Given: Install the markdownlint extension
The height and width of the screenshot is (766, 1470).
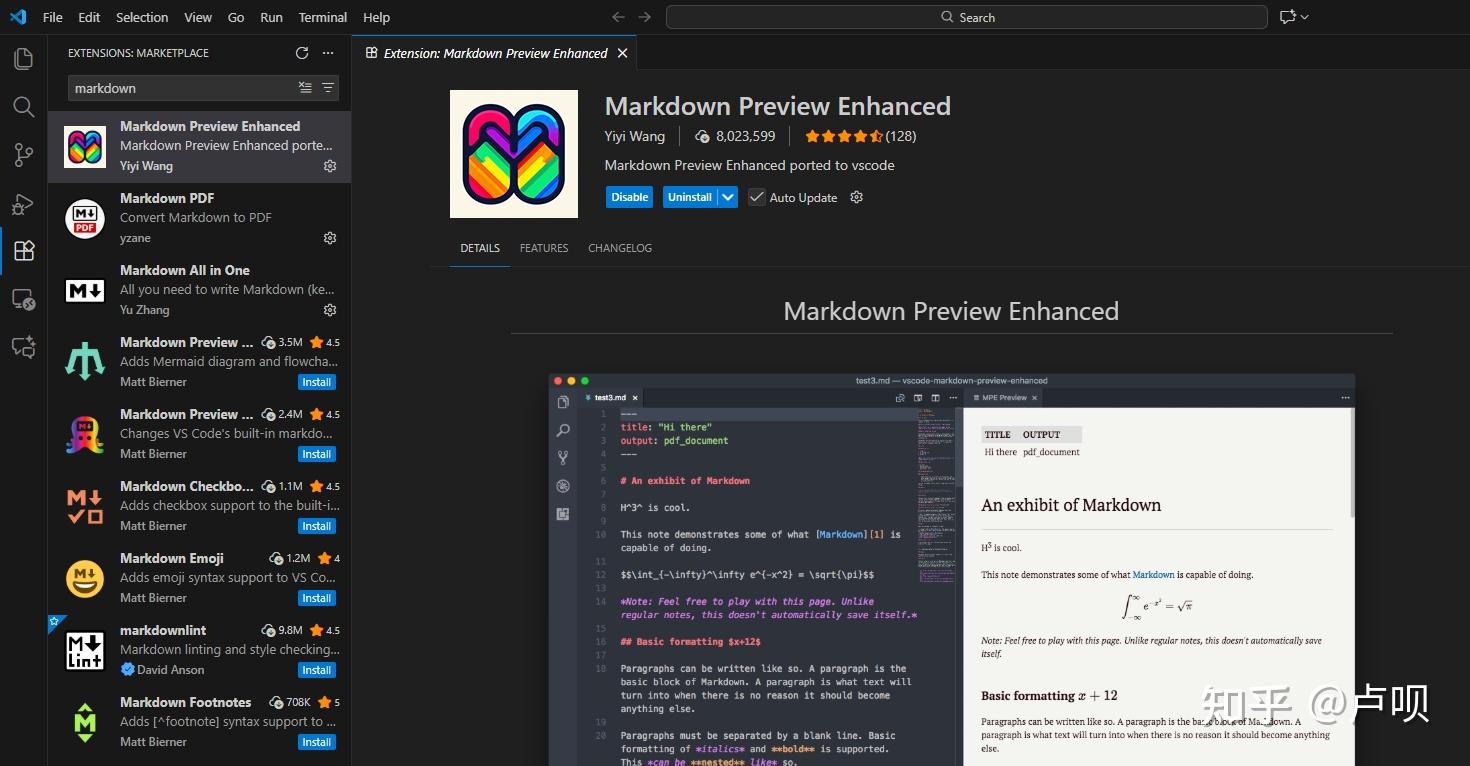Looking at the screenshot, I should point(317,670).
